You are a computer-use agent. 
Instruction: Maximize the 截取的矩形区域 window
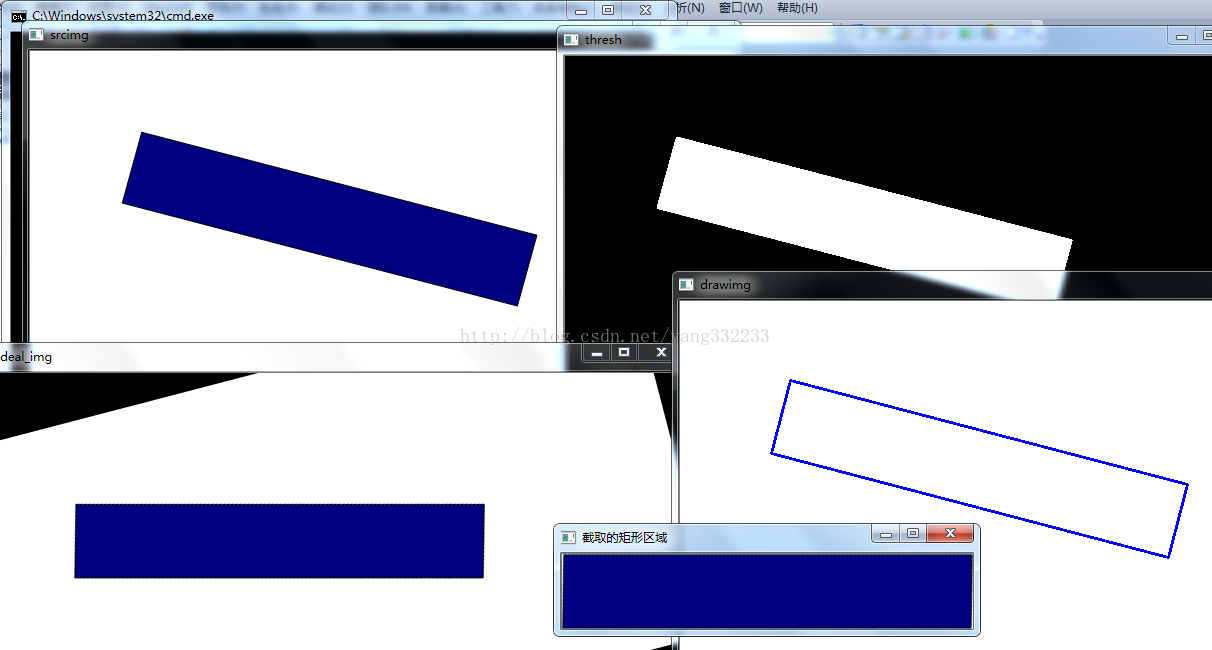[912, 535]
